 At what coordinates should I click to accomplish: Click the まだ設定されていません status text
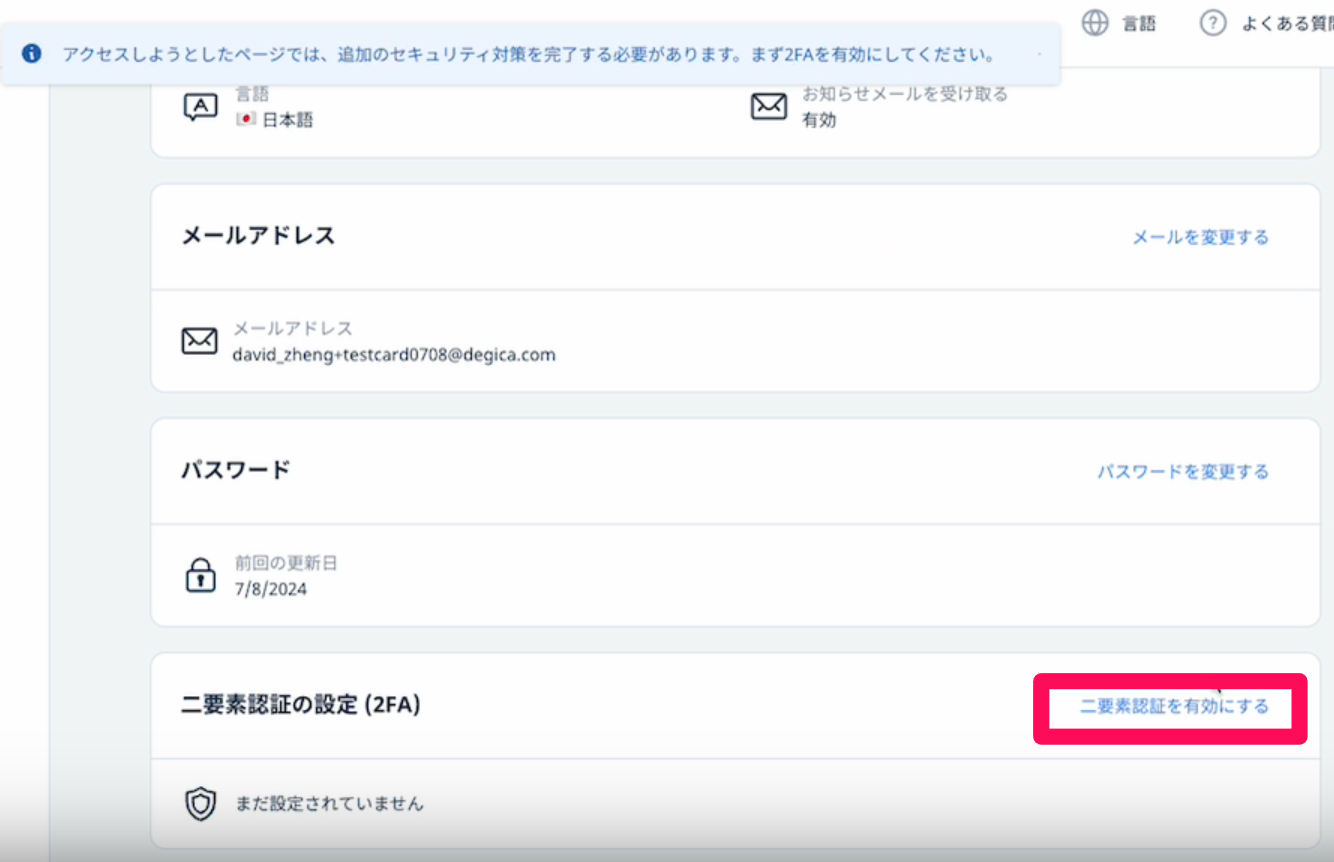tap(329, 803)
